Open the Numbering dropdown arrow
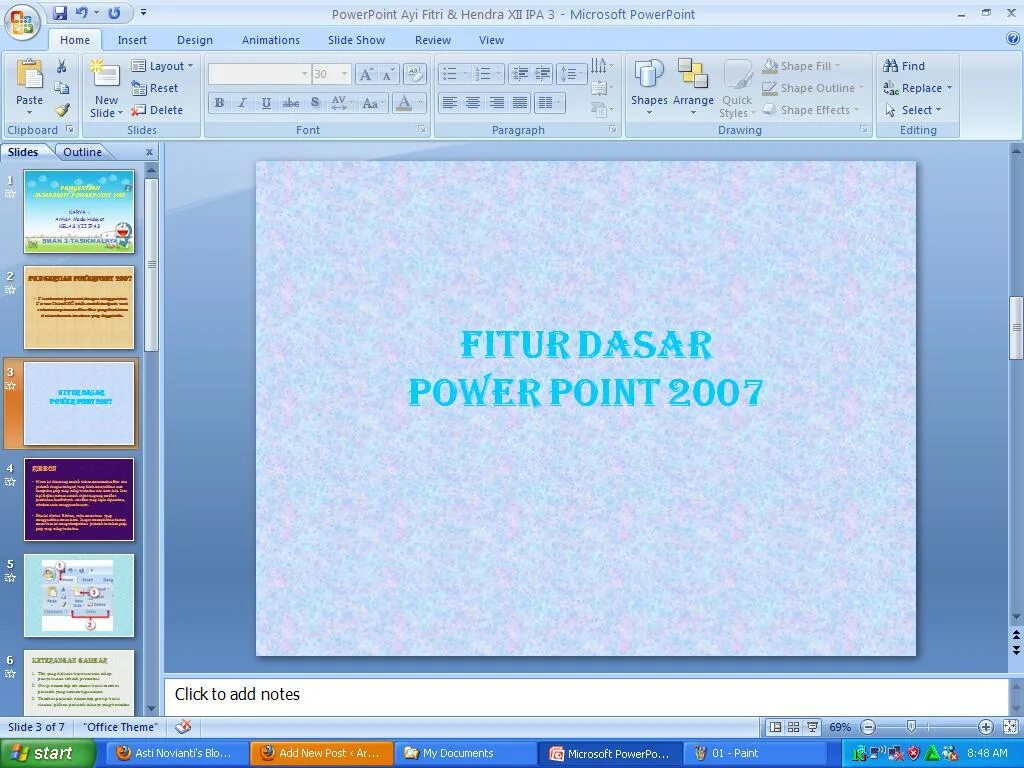This screenshot has height=768, width=1024. click(498, 74)
